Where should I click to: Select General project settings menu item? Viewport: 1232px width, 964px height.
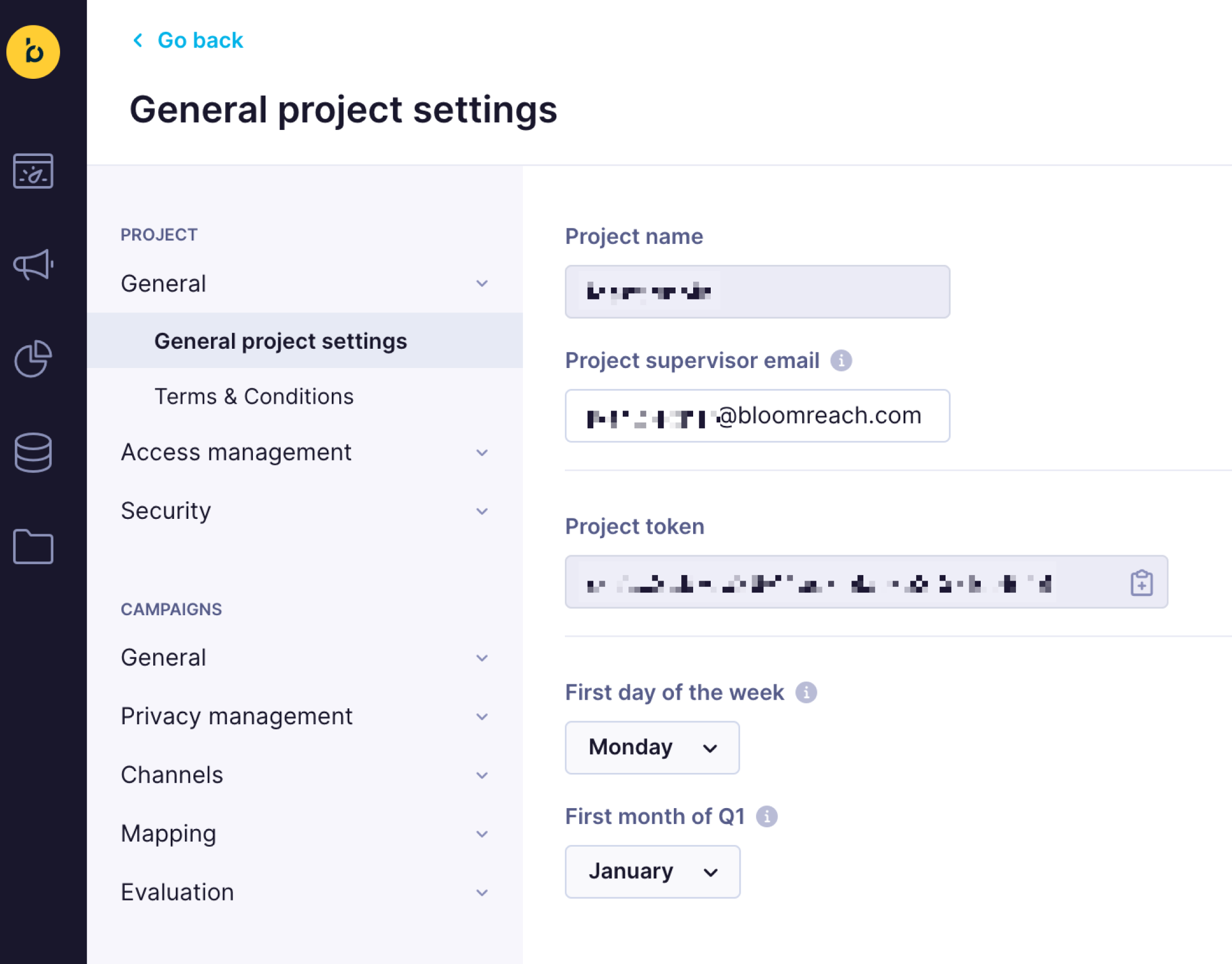click(x=281, y=341)
